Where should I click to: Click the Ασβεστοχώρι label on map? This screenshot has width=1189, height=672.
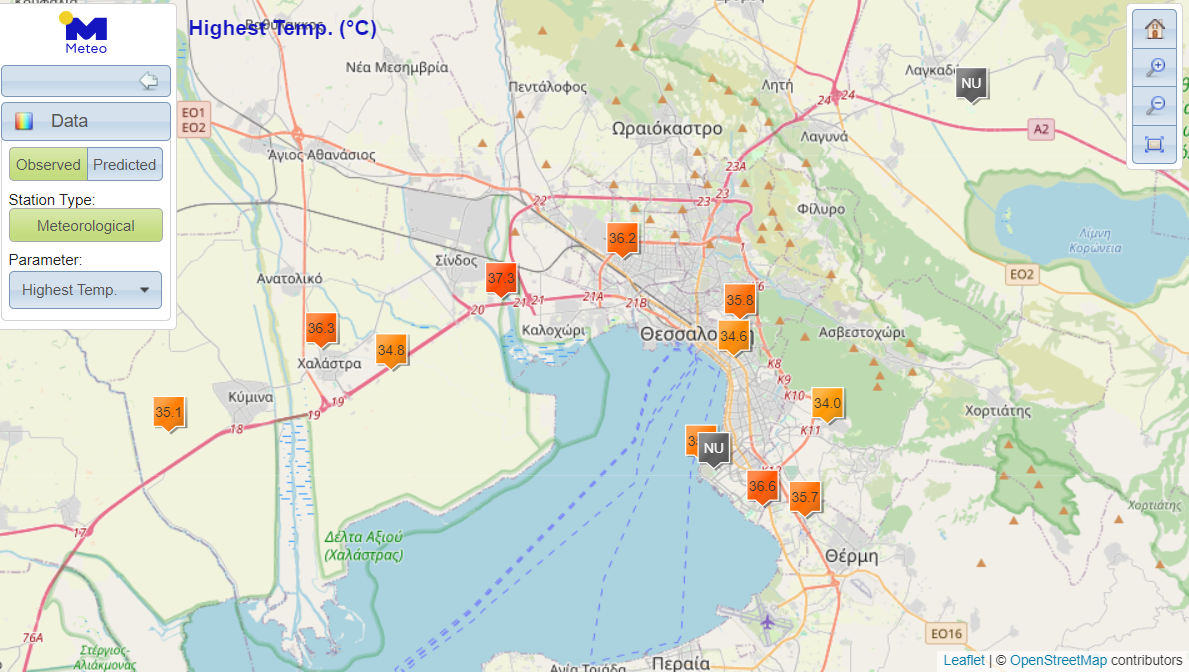click(x=862, y=332)
